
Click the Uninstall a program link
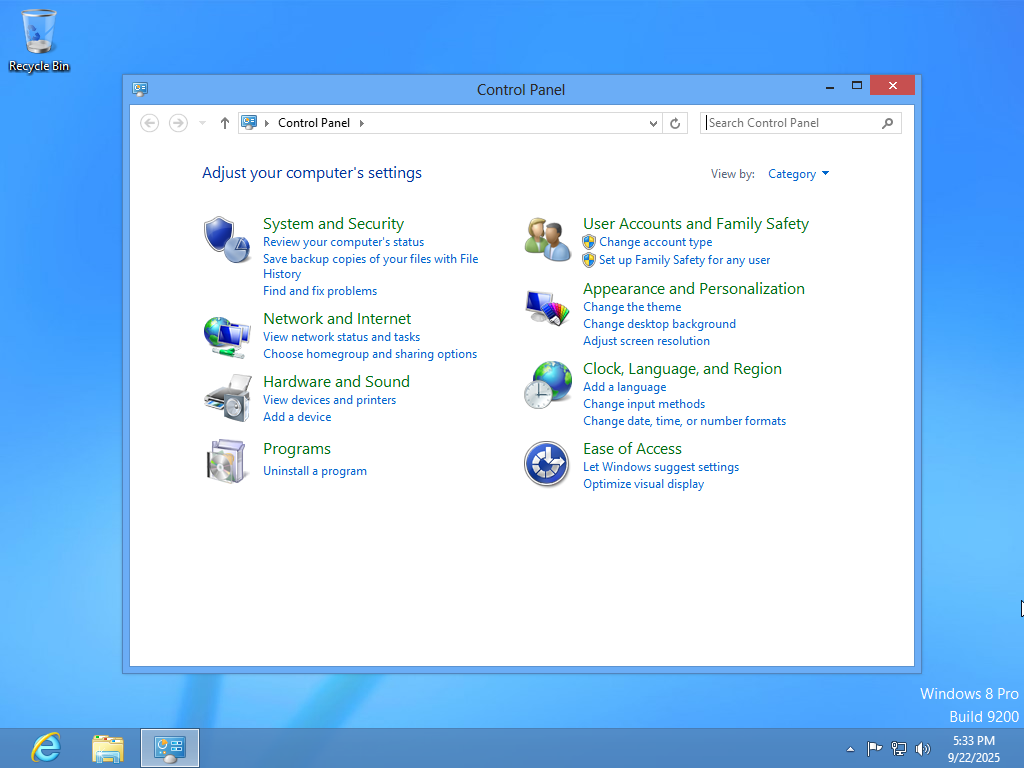(314, 471)
